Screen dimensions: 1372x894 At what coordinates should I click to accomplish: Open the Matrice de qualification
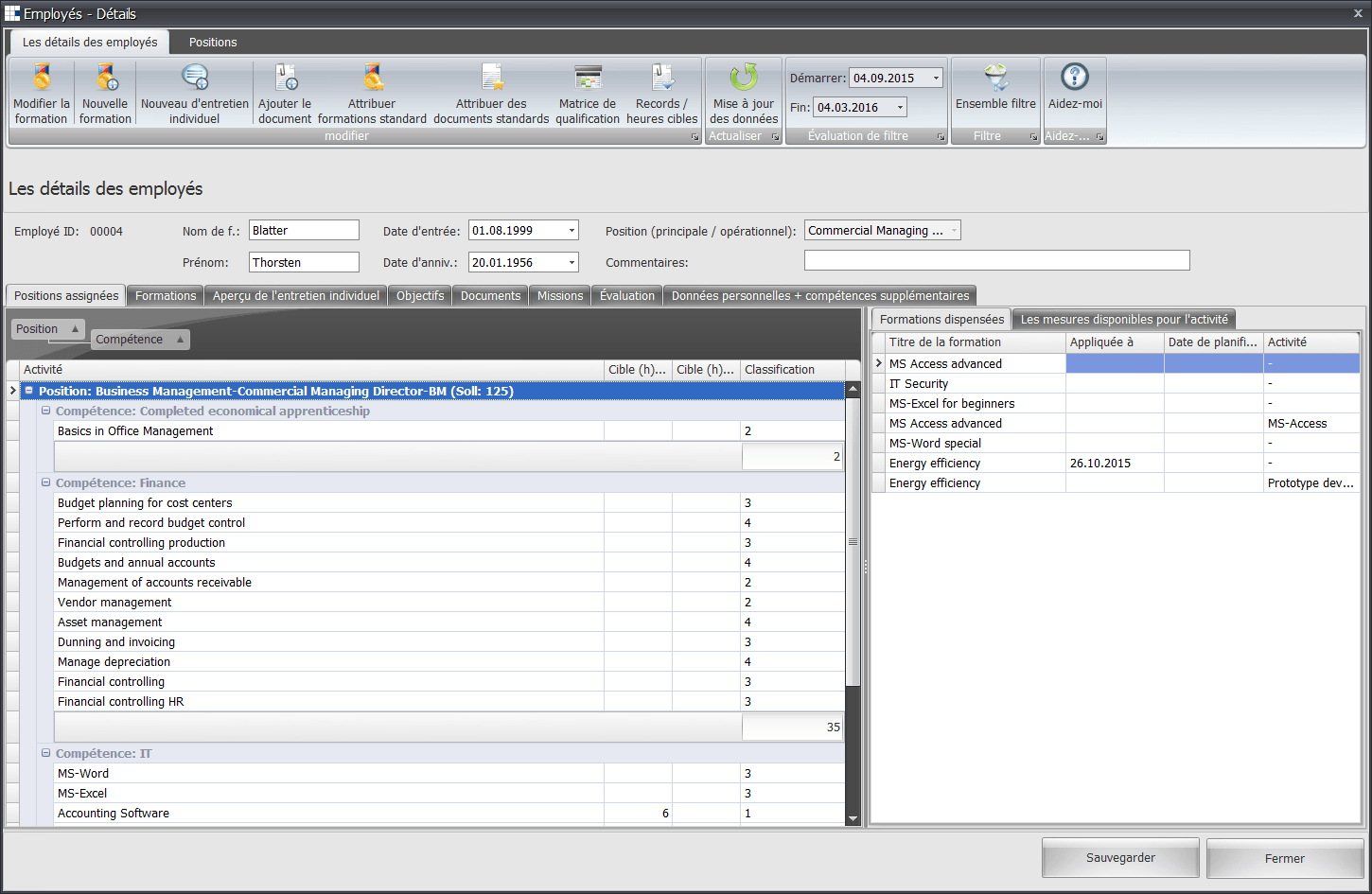588,93
